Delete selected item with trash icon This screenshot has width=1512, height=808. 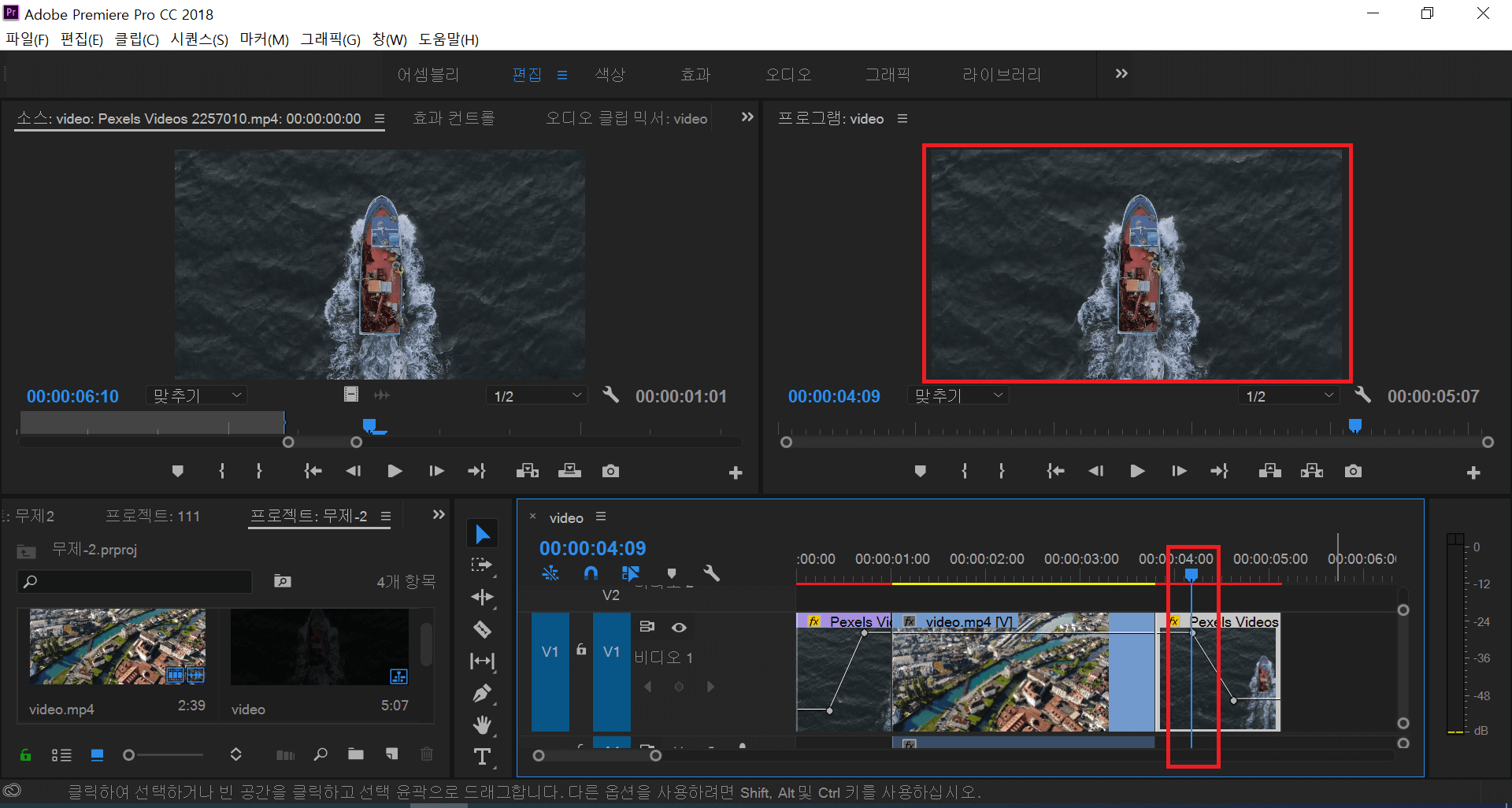[x=427, y=754]
